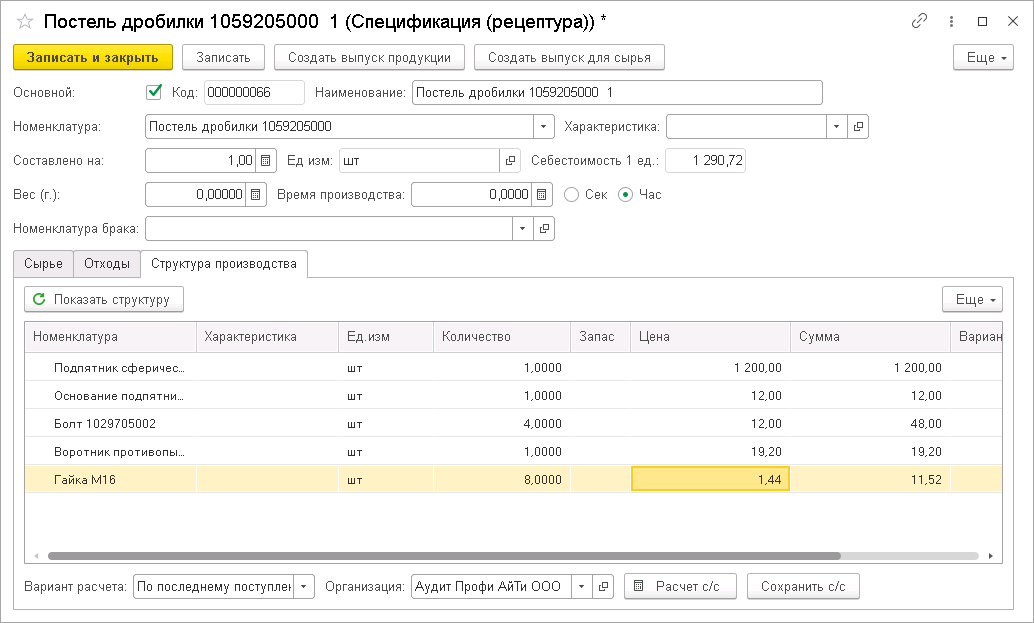
Task: Sort by Номенклатура column header
Action: point(111,336)
